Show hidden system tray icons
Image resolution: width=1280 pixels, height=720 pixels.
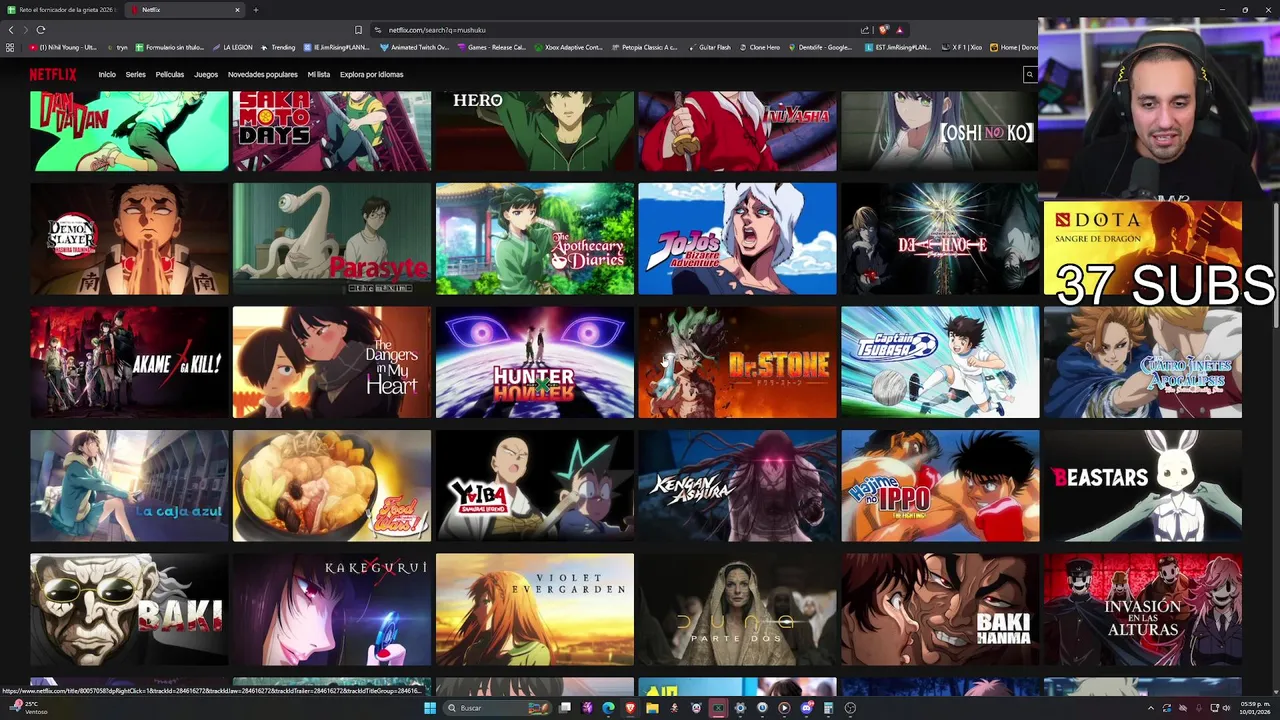(x=1150, y=708)
